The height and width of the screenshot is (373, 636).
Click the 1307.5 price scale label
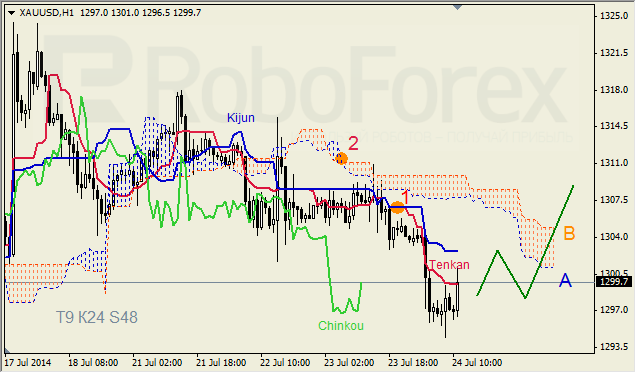point(614,199)
